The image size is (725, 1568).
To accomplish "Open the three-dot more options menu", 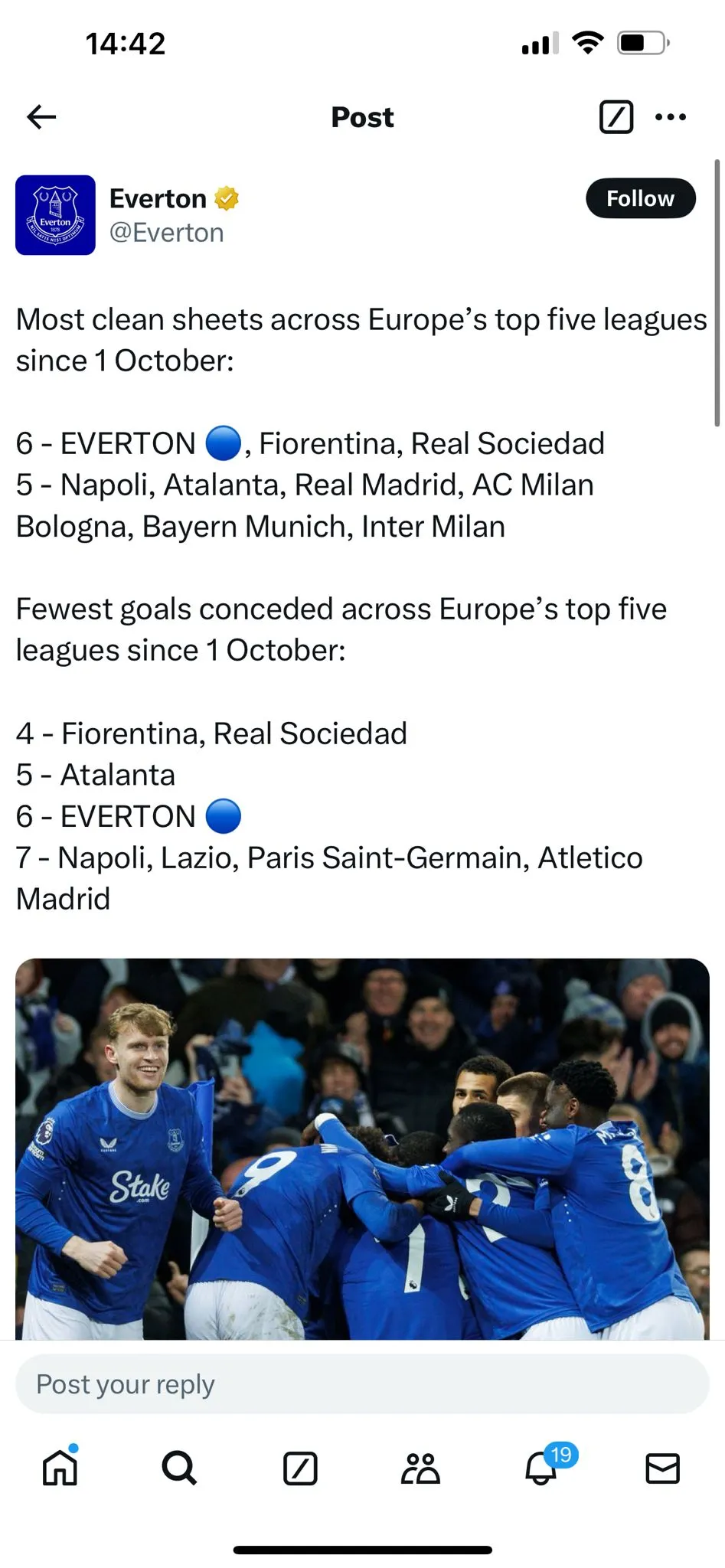I will tap(671, 117).
